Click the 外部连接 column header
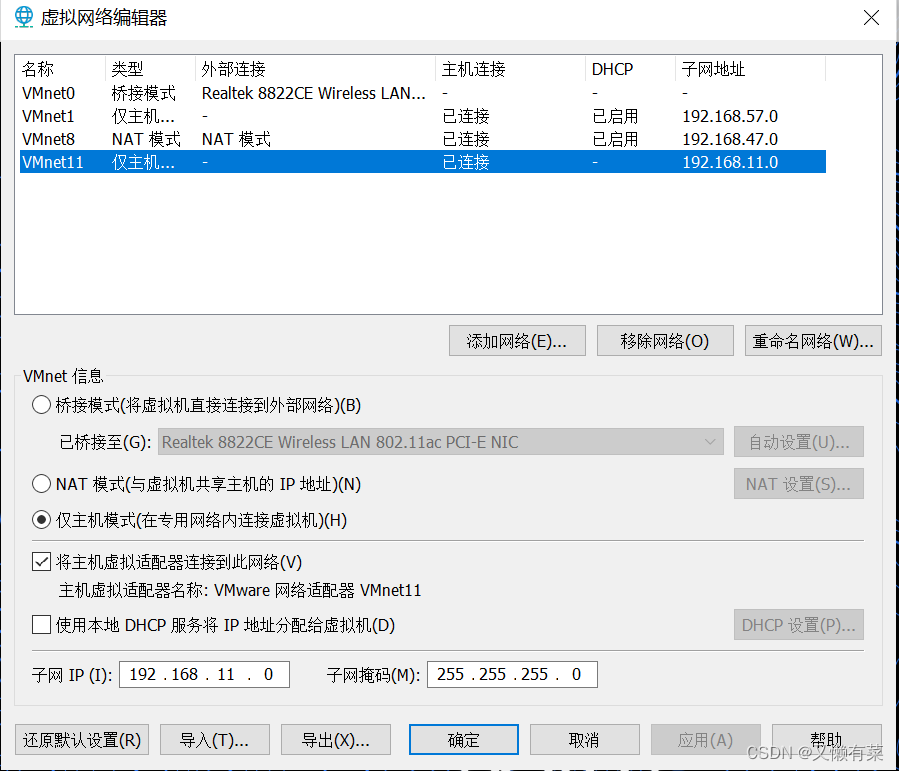 click(316, 69)
